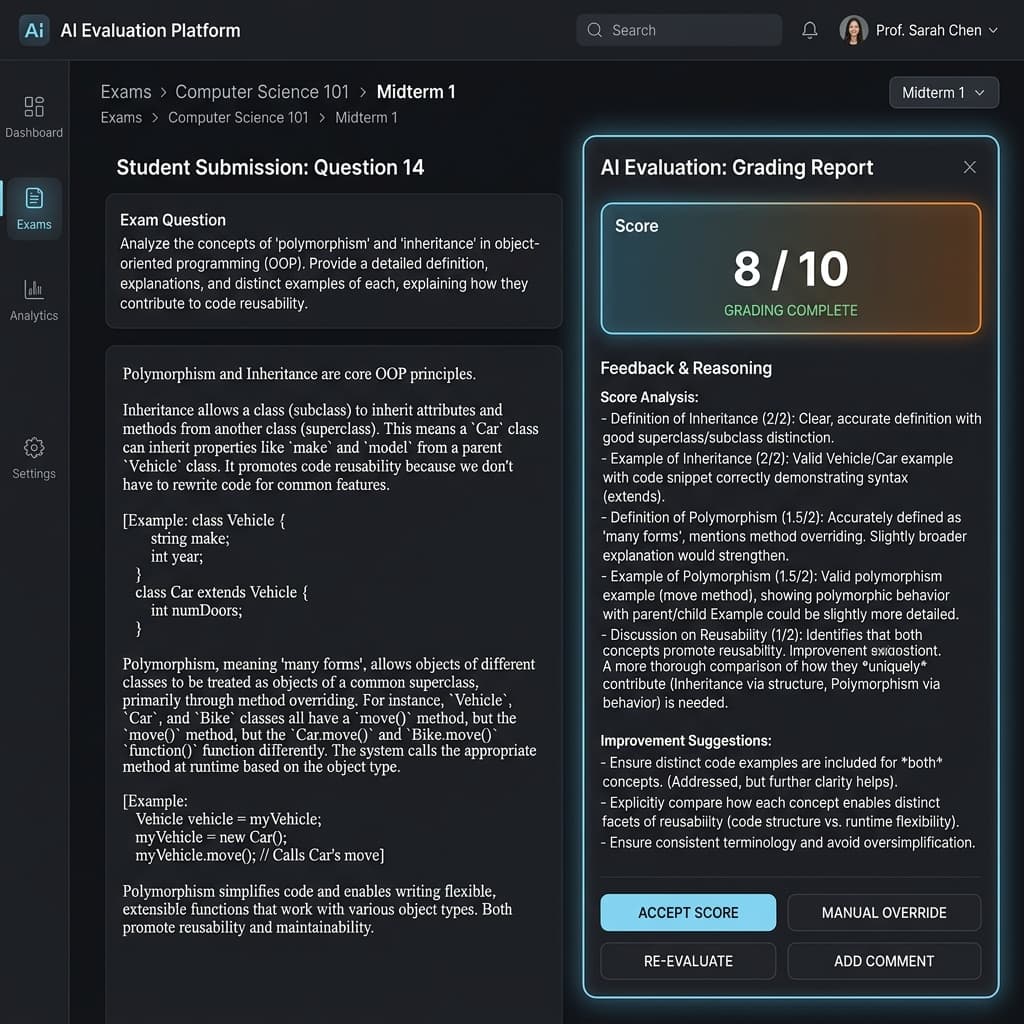Click the AI Evaluation: Grading Report title

tap(737, 167)
